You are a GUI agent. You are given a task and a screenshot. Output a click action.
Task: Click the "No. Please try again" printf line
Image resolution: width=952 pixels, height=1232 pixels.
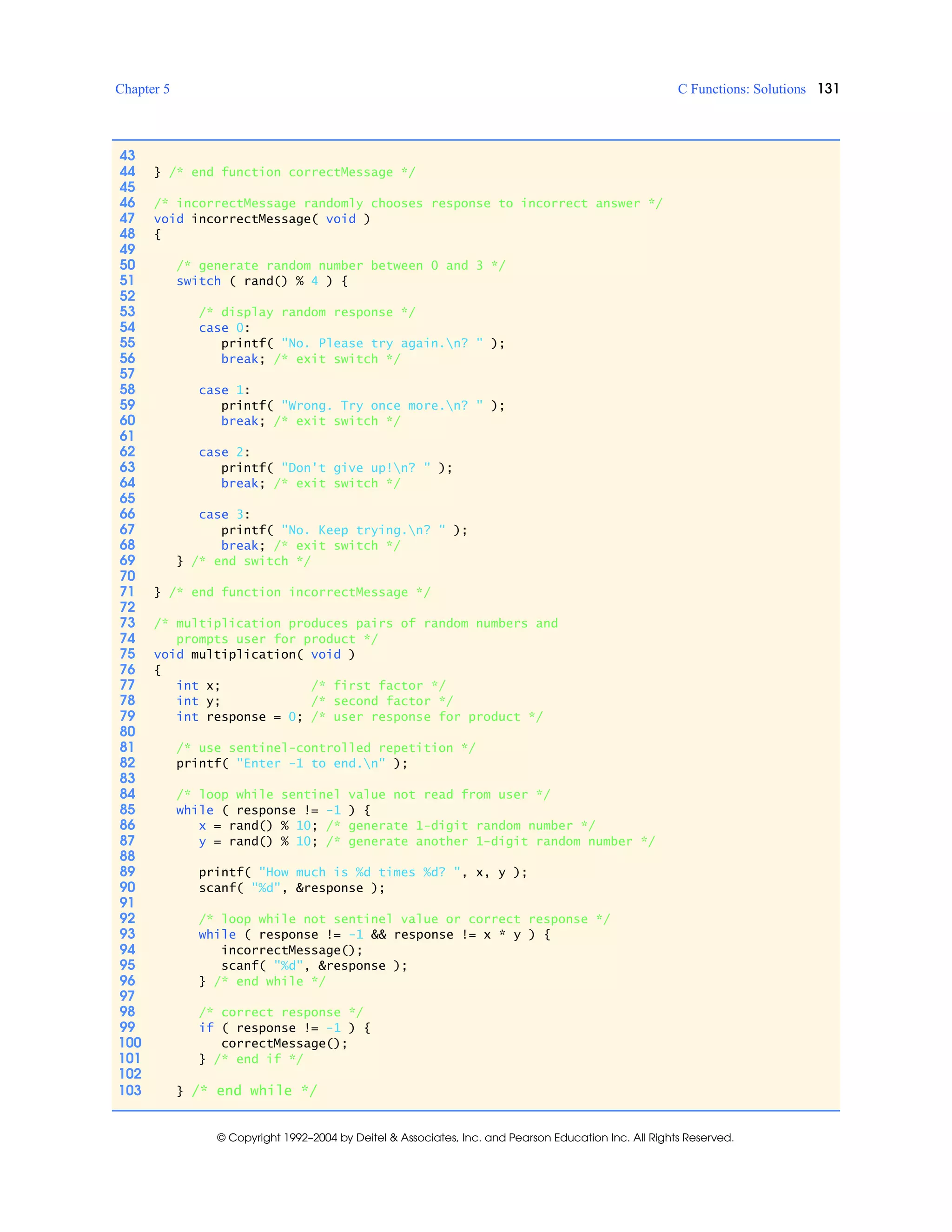point(362,344)
